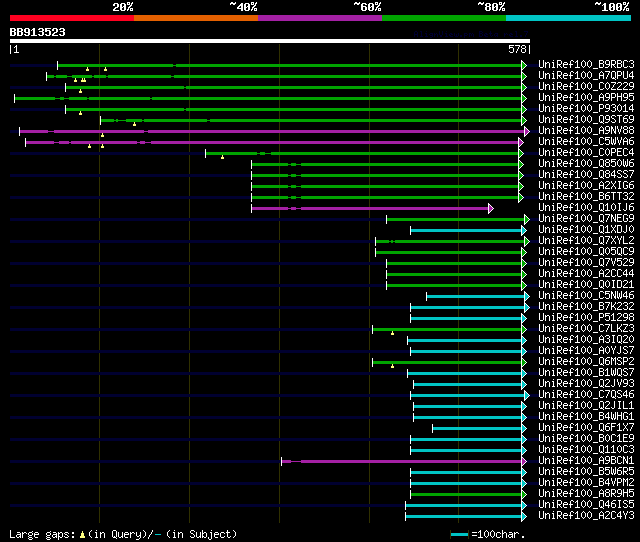Viewport: 640px width, 542px height.
Task: Click the cyan ~100% identity legend segment
Action: click(x=568, y=18)
